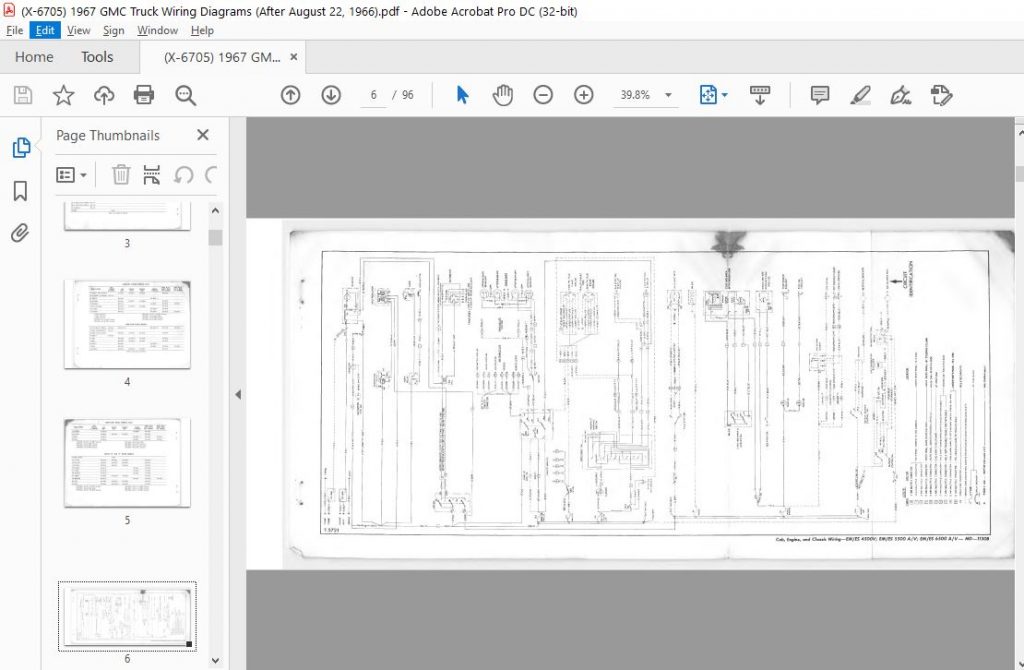Viewport: 1024px width, 670px height.
Task: Add bookmark star icon
Action: click(63, 95)
